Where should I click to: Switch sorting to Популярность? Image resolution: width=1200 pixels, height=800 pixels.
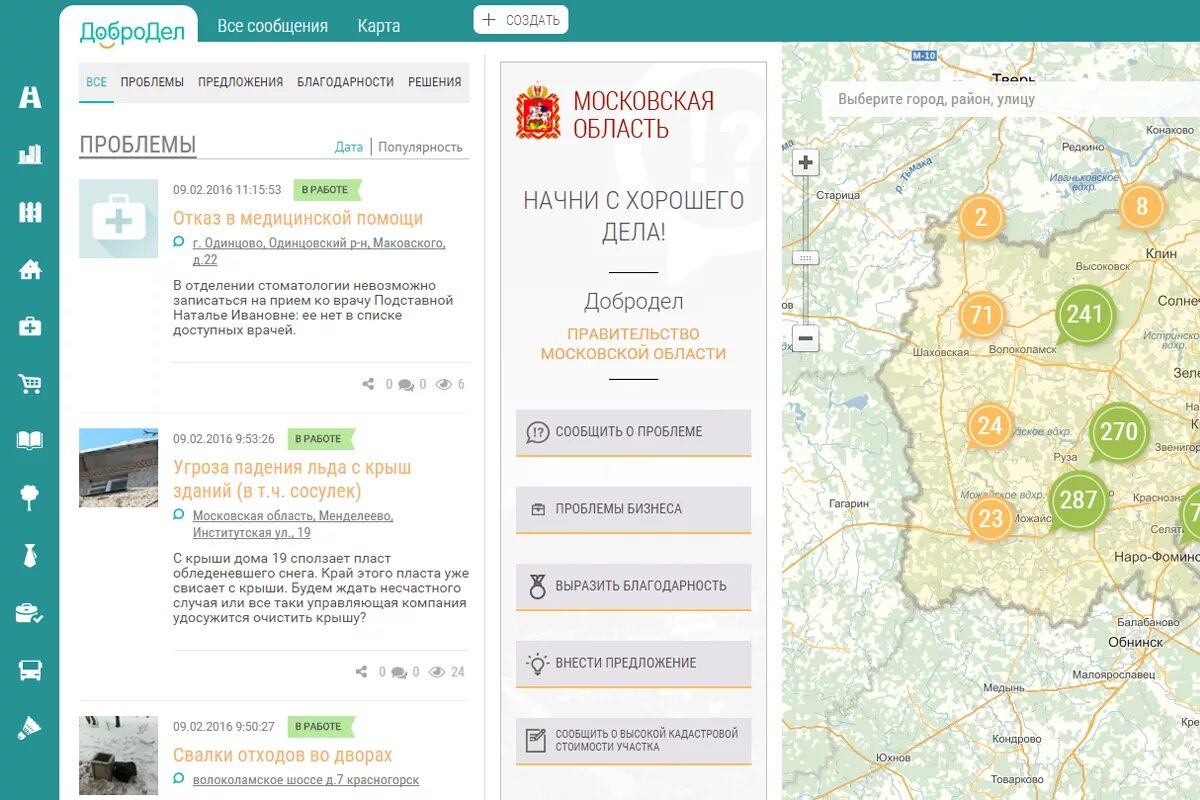click(420, 146)
